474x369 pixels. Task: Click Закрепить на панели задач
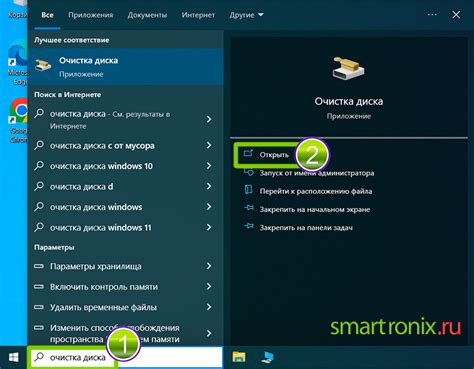coord(306,228)
